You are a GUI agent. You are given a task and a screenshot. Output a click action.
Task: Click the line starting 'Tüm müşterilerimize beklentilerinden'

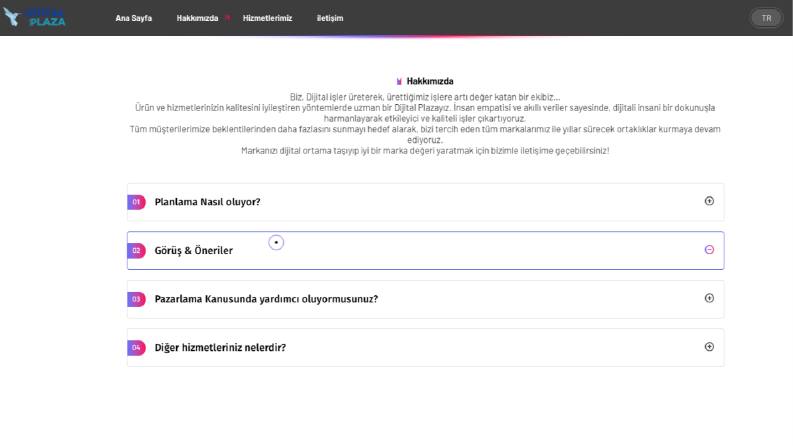pyautogui.click(x=425, y=135)
